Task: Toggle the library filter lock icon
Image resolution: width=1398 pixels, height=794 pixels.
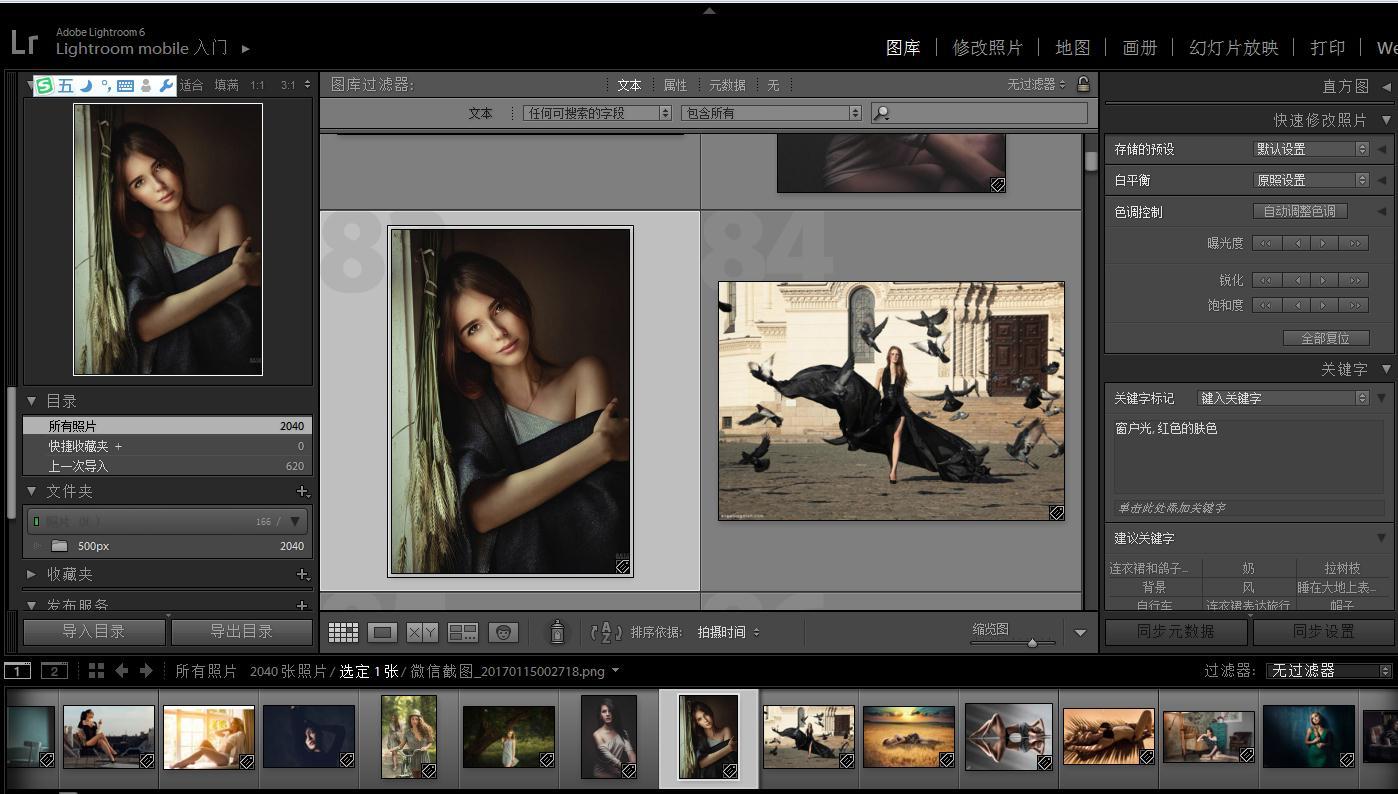Action: point(1083,84)
